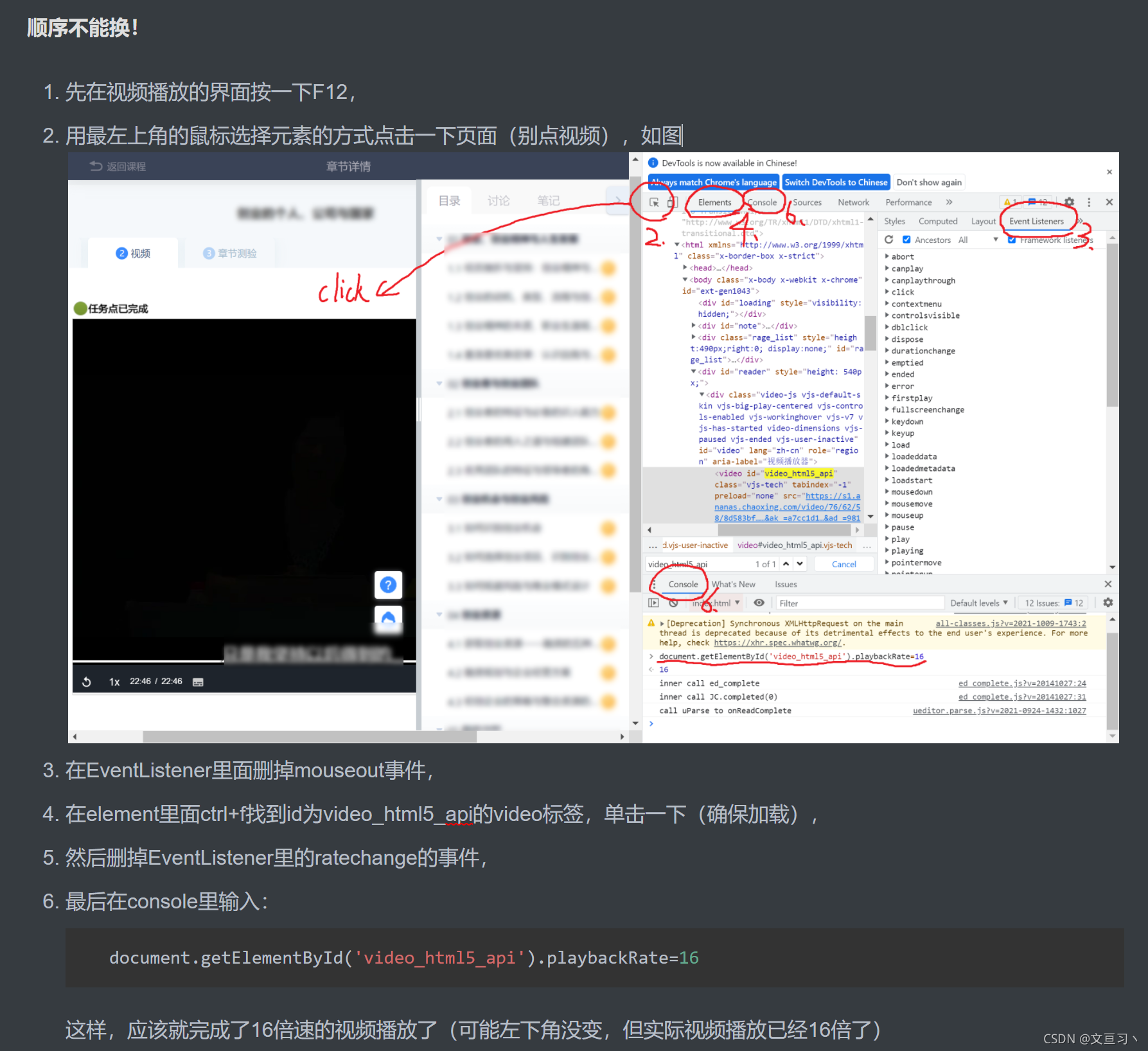Screen dimensions: 1148x1051
Task: Collapse the body element node
Action: click(685, 279)
